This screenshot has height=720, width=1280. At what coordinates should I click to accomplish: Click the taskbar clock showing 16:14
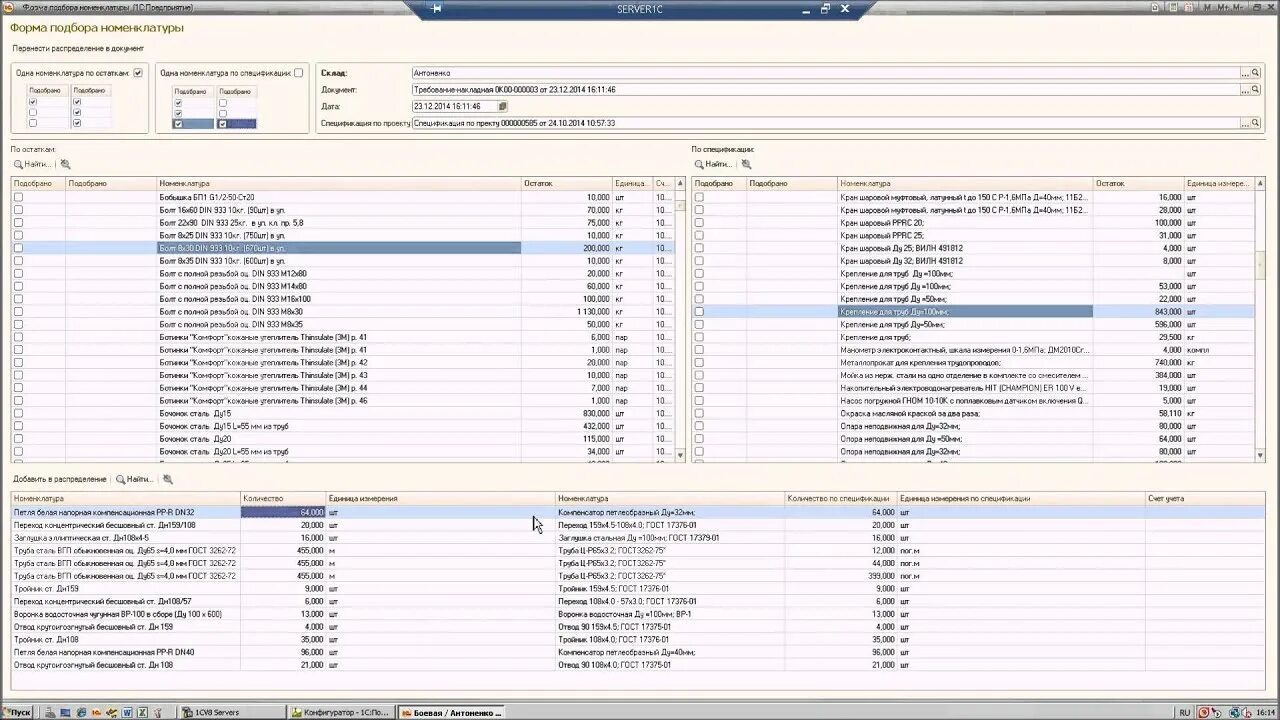pos(1266,712)
